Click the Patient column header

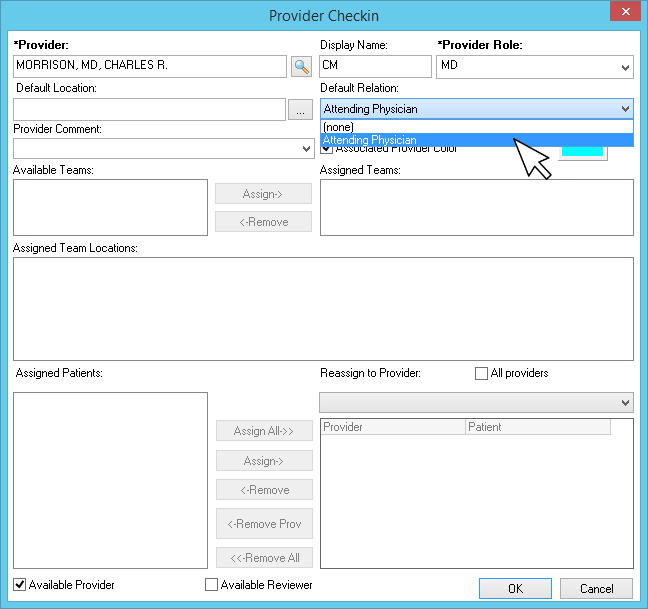point(537,427)
